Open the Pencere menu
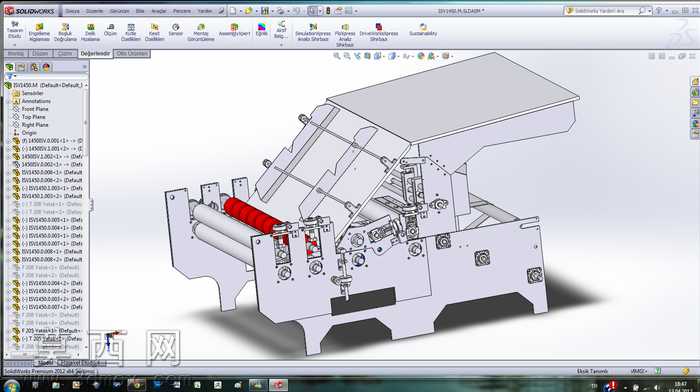700x392 pixels. tap(182, 11)
